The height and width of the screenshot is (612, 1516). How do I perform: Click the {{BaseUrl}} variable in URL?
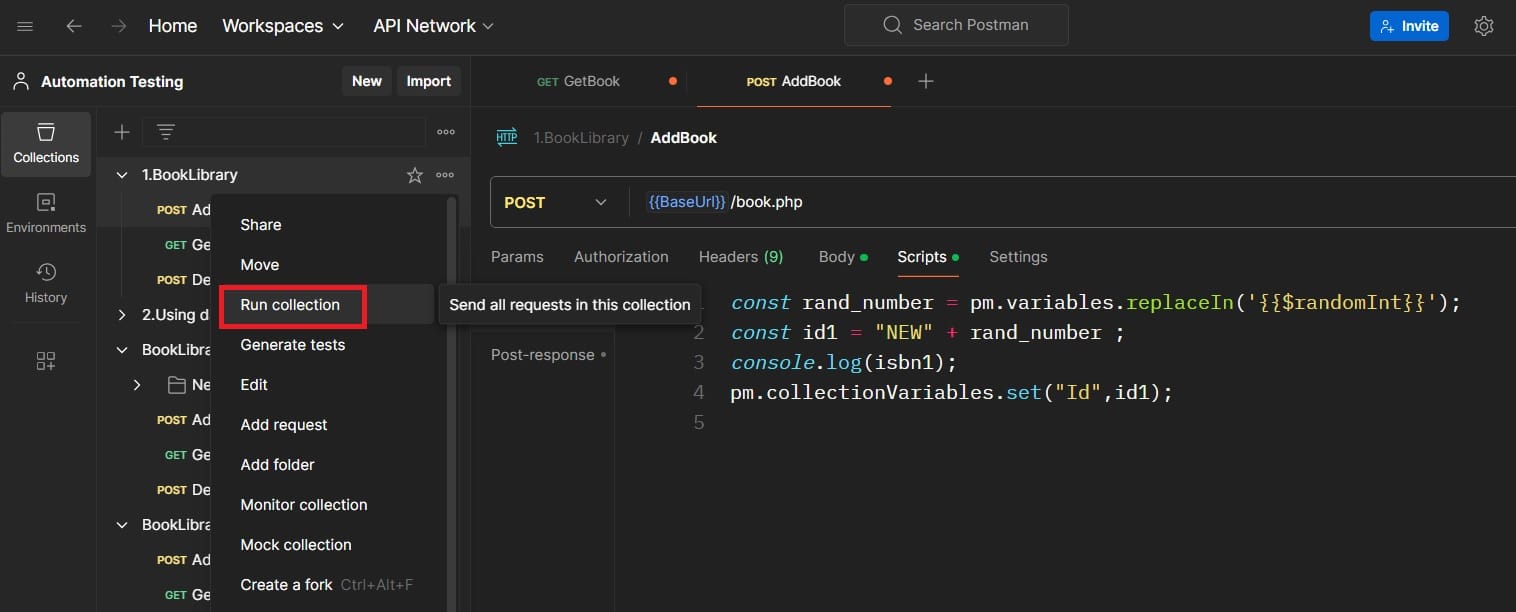click(687, 202)
